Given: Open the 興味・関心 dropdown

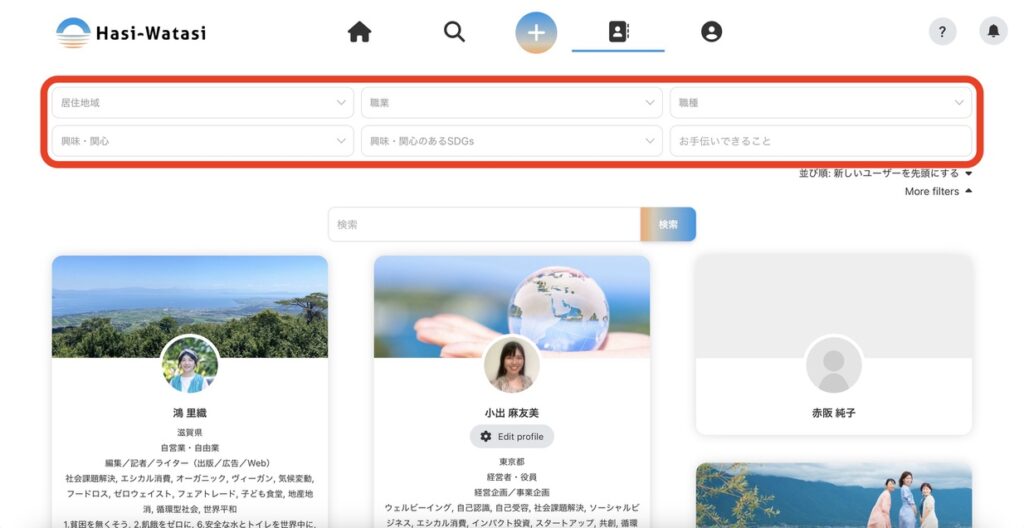Looking at the screenshot, I should (203, 141).
